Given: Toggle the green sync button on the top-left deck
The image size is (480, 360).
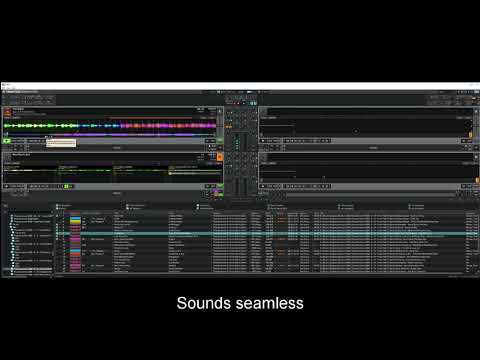Looking at the screenshot, I should tap(220, 141).
